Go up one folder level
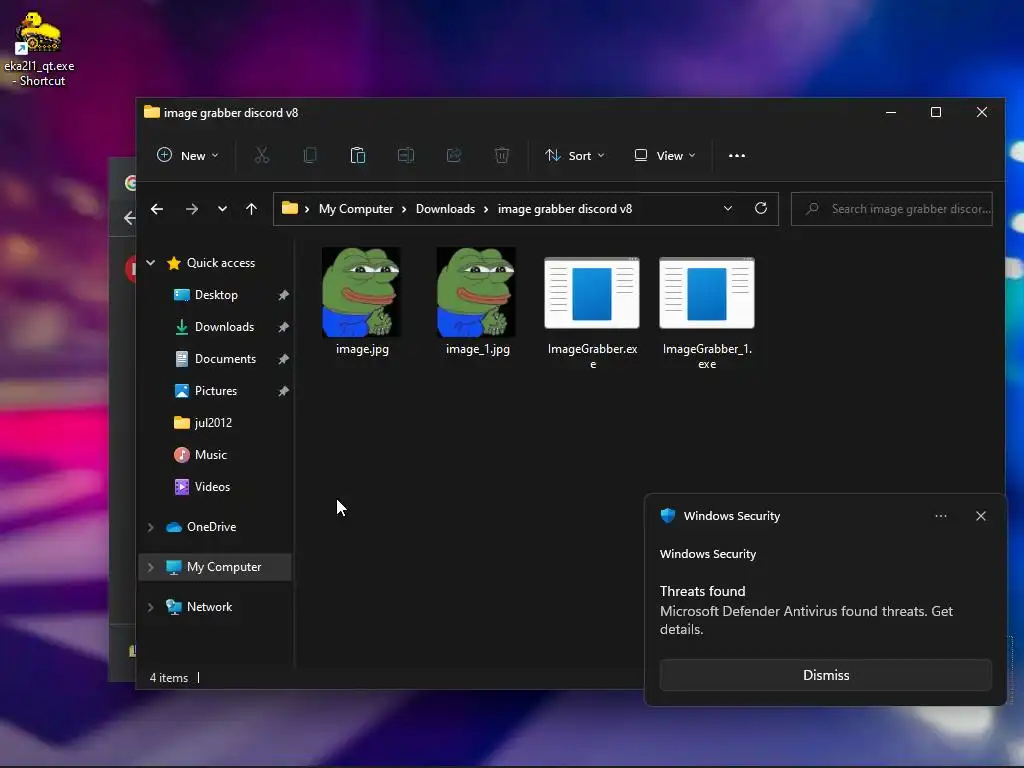 pos(251,209)
